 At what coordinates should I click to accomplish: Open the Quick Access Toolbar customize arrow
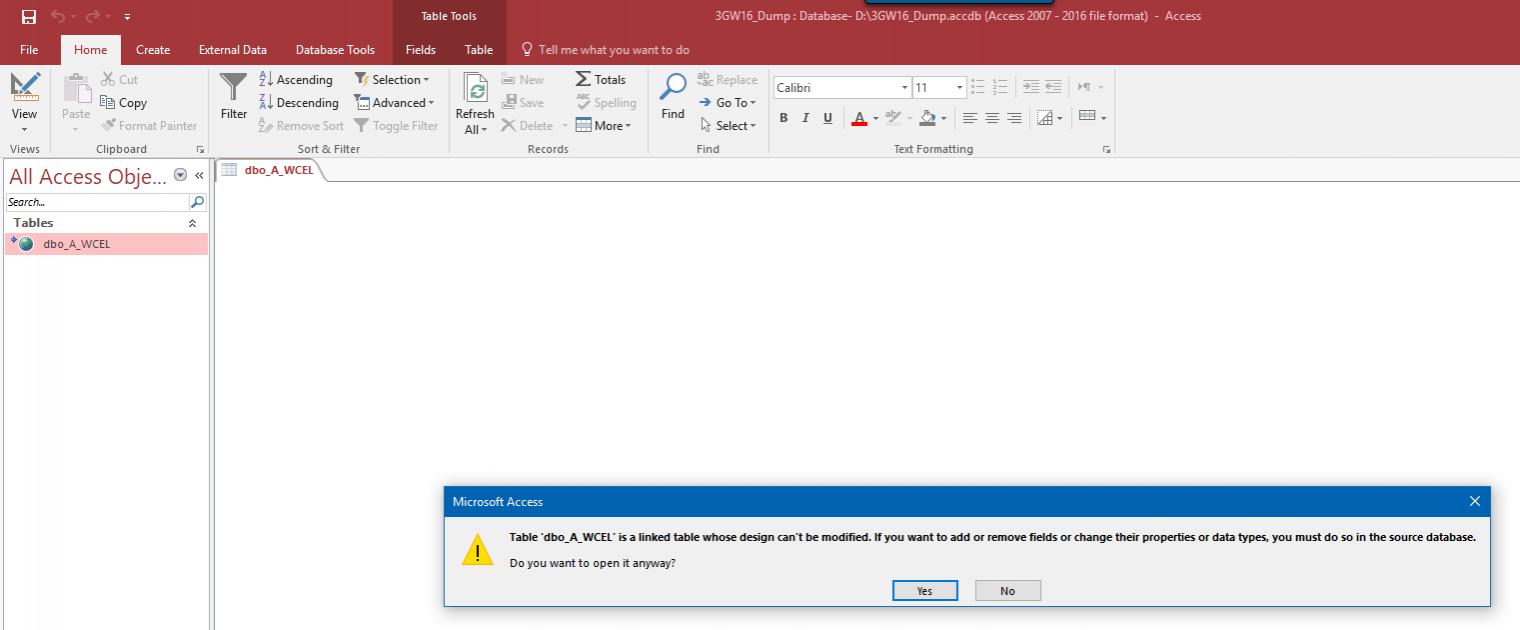point(128,17)
